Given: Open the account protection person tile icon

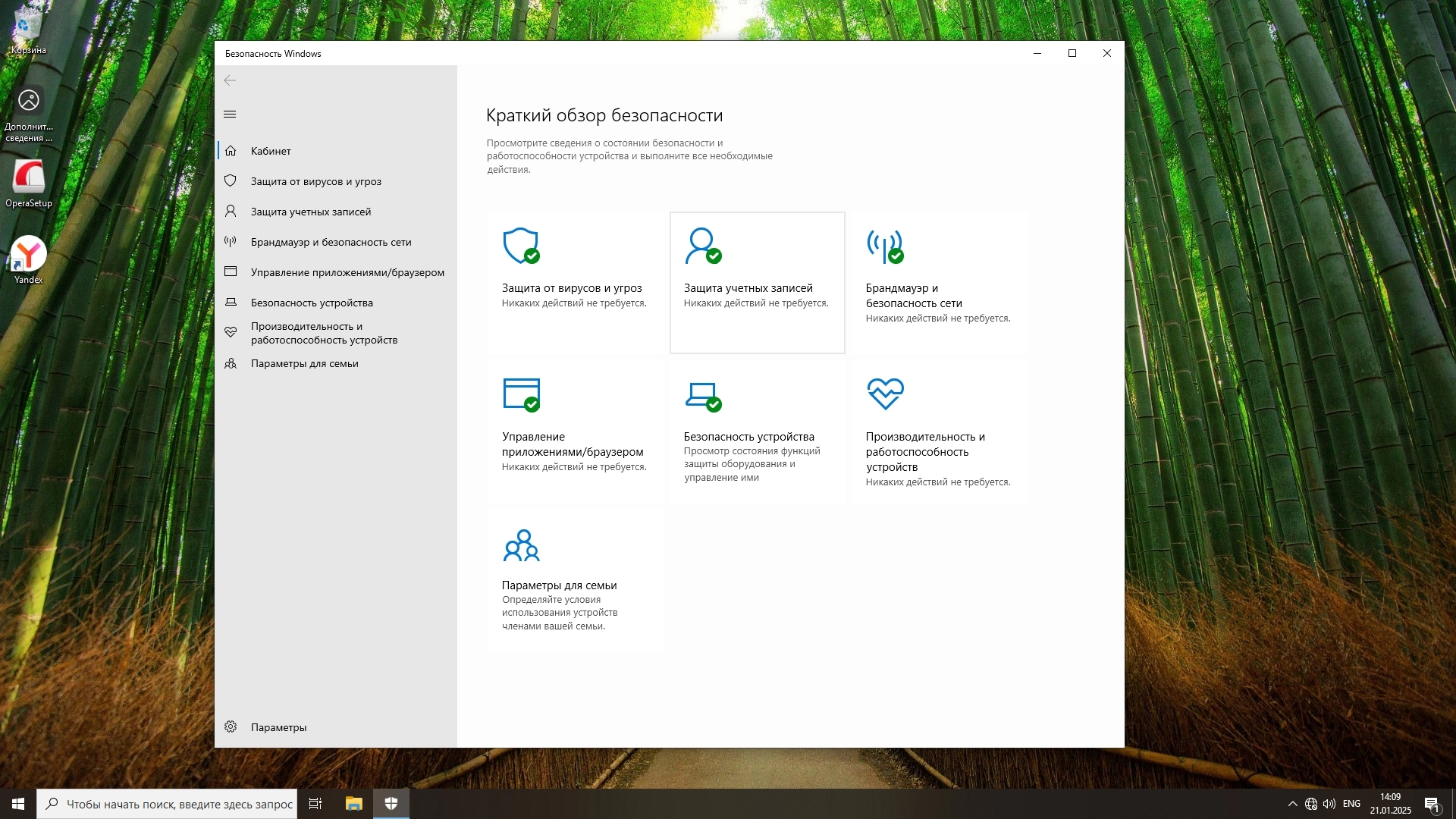Looking at the screenshot, I should coord(703,246).
